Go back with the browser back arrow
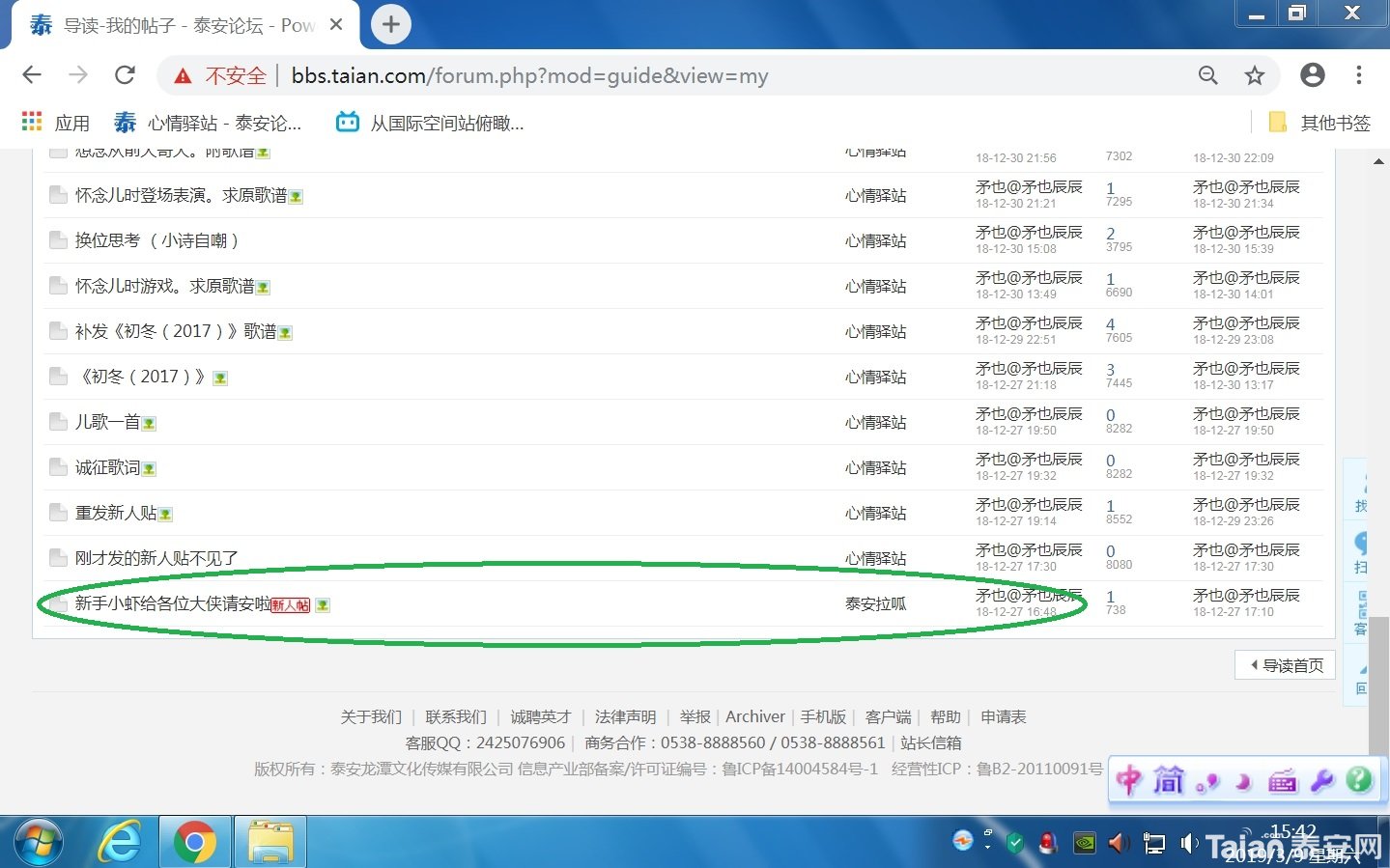The image size is (1390, 868). click(x=32, y=75)
